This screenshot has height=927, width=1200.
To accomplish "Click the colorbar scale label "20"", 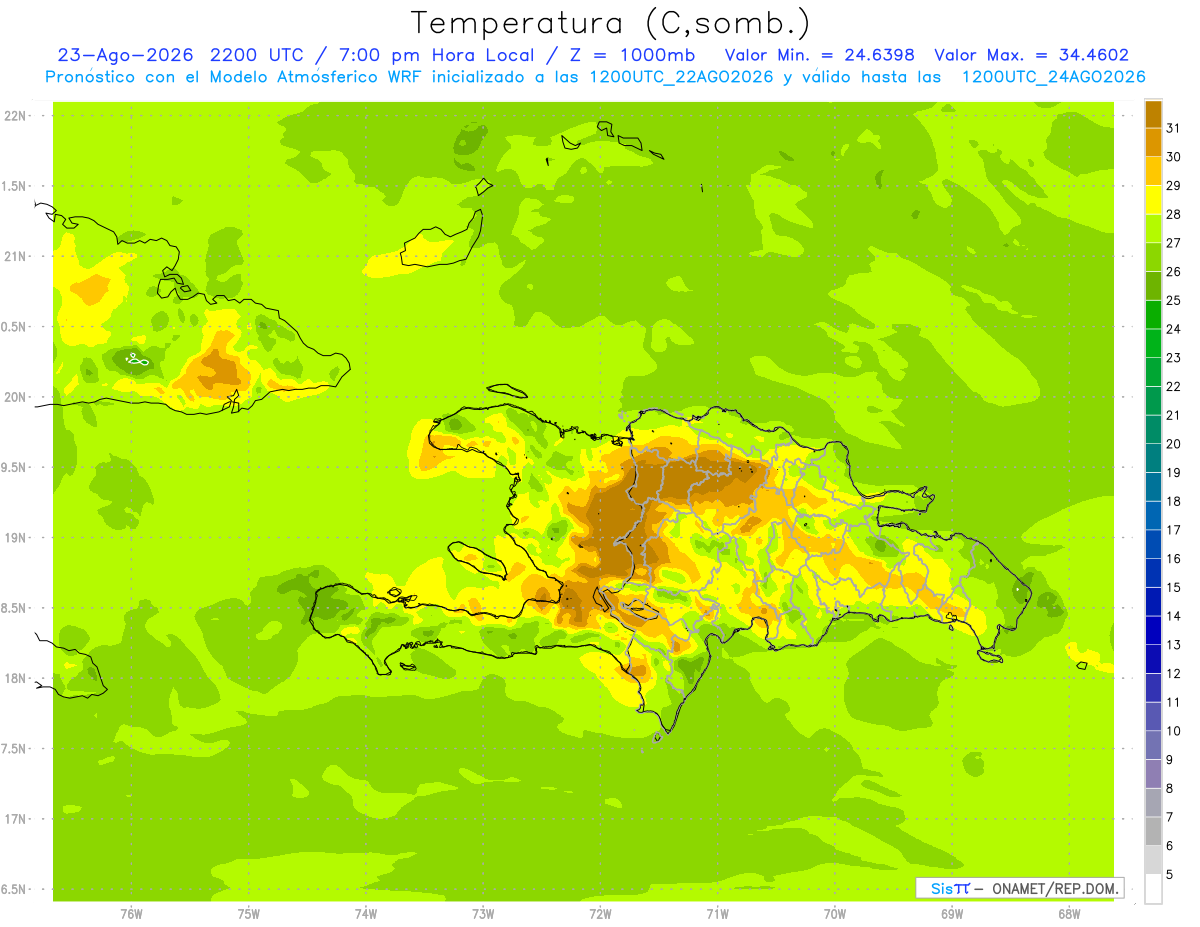I will pos(1174,444).
